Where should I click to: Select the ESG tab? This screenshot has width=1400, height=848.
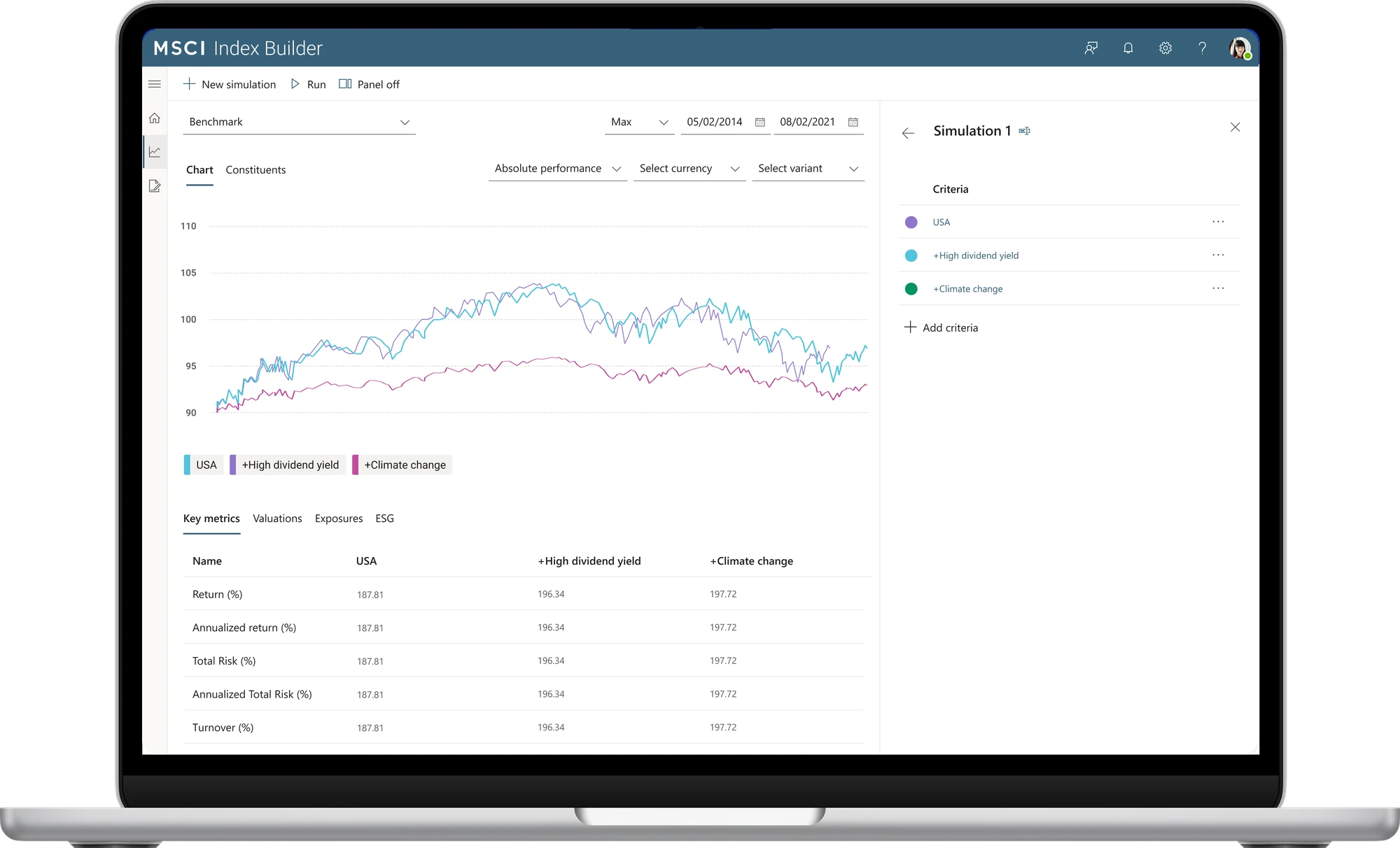(x=384, y=518)
